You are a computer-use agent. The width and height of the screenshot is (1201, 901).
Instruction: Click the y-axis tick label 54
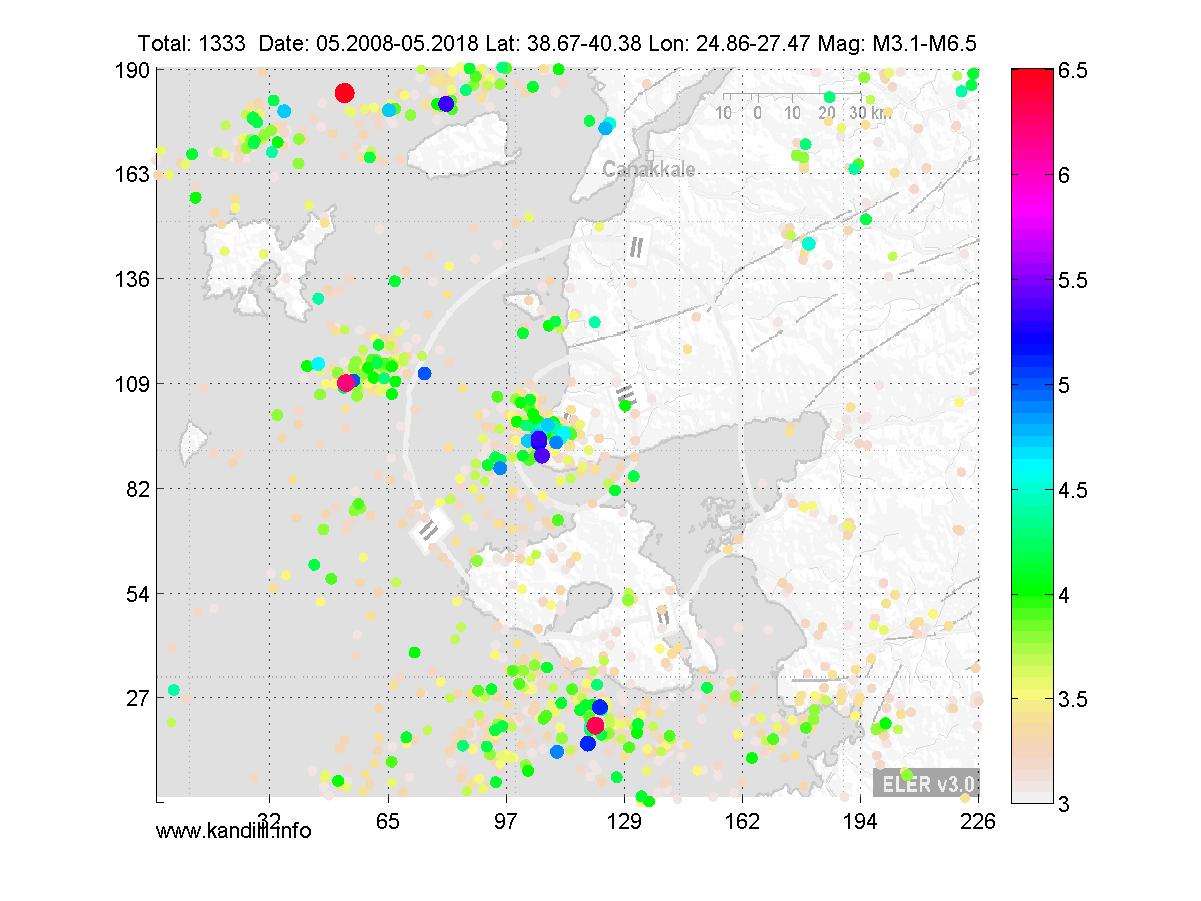(x=139, y=593)
